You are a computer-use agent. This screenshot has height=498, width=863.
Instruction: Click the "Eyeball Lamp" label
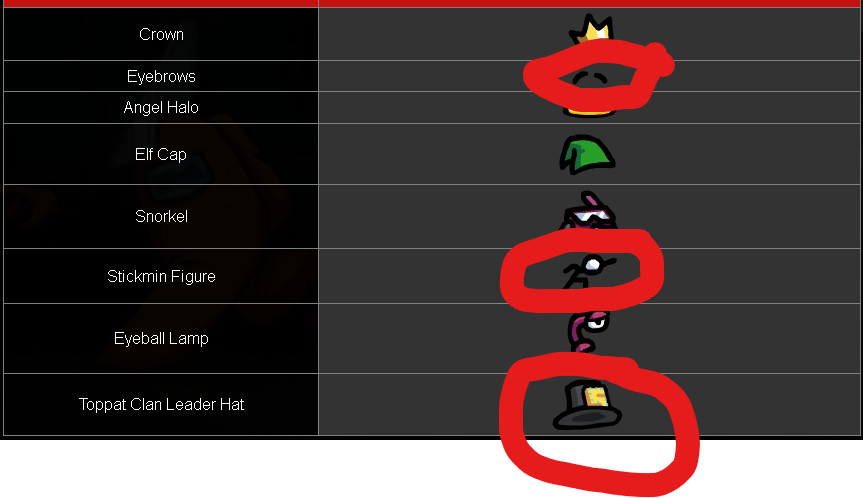tap(161, 338)
